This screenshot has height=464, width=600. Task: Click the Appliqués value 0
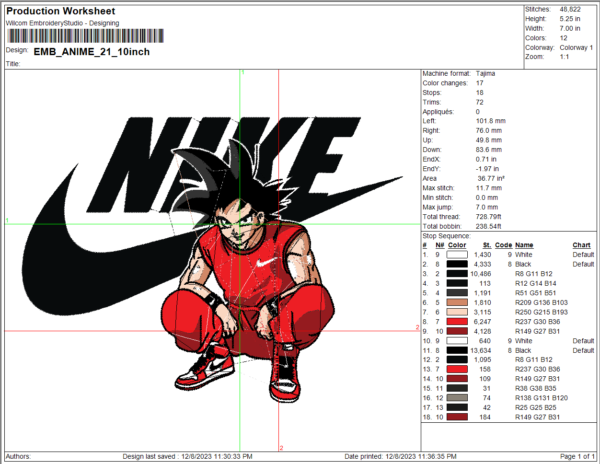click(x=478, y=112)
